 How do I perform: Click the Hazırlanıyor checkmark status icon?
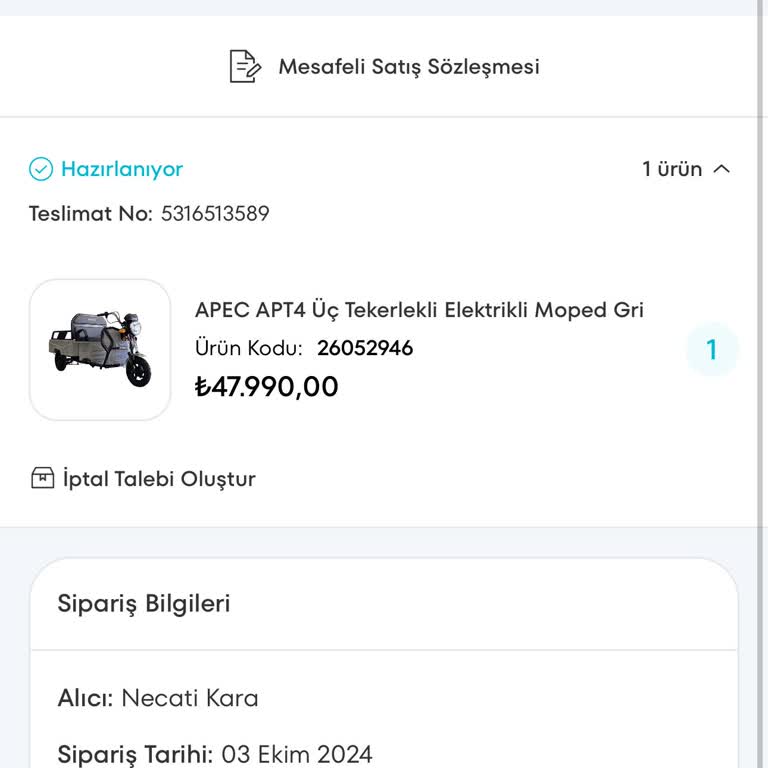click(41, 169)
